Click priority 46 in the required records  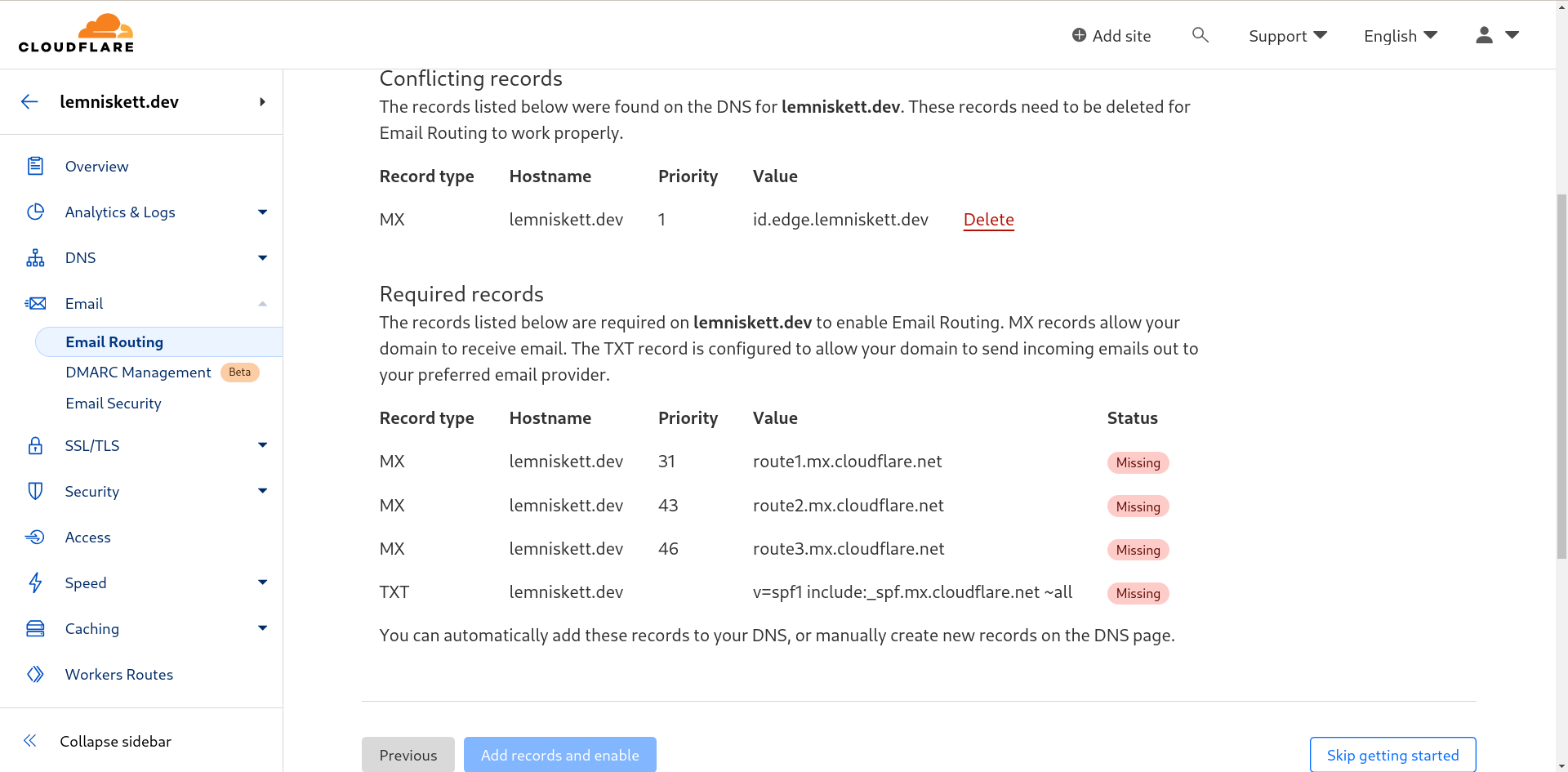(668, 548)
